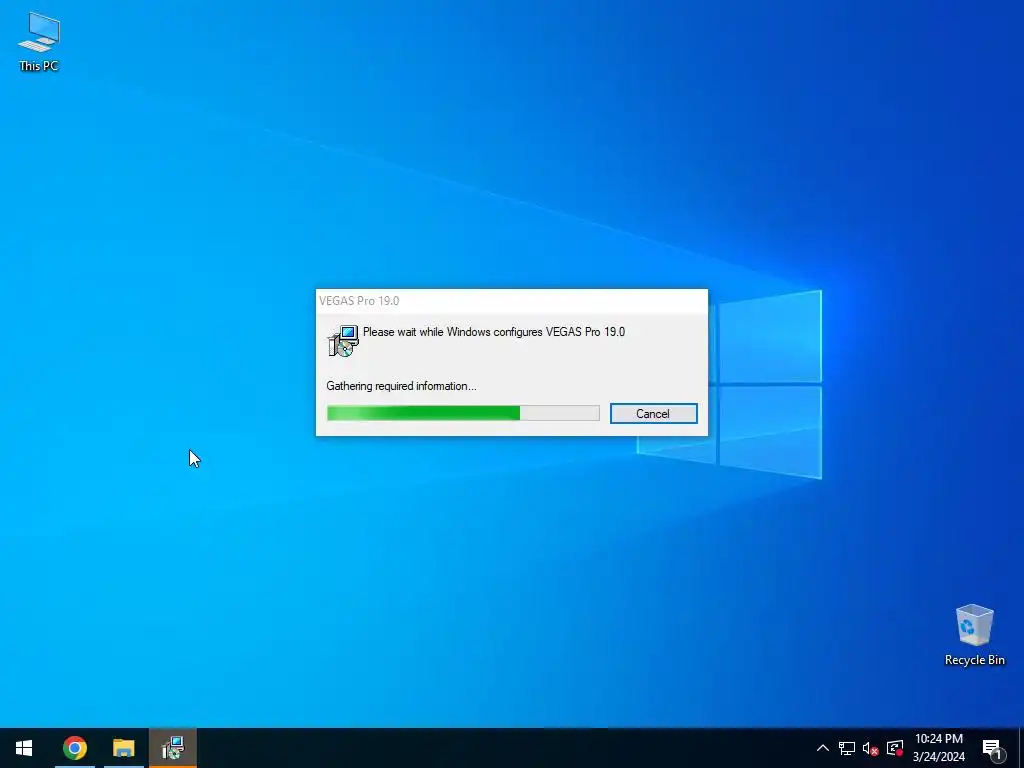Select the This PC desktop icon
This screenshot has height=768, width=1024.
39,42
